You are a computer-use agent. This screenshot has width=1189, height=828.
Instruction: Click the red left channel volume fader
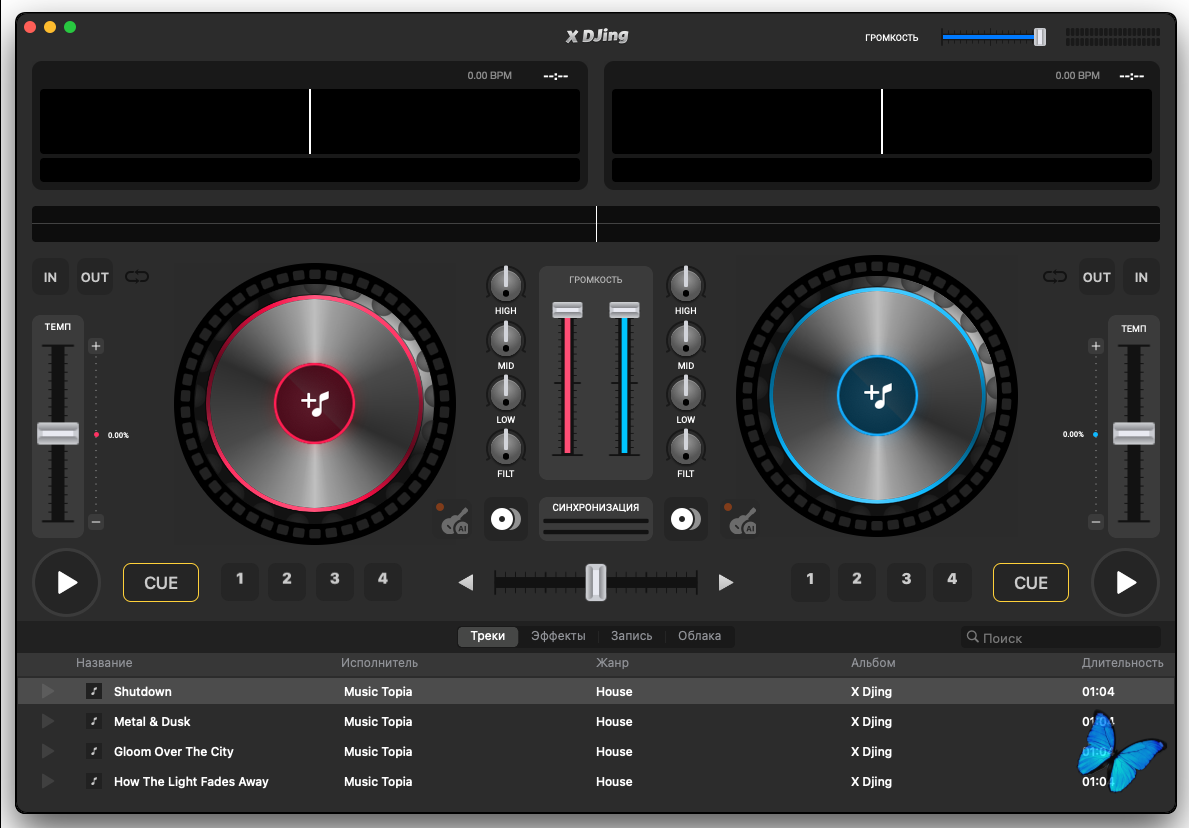pos(567,310)
